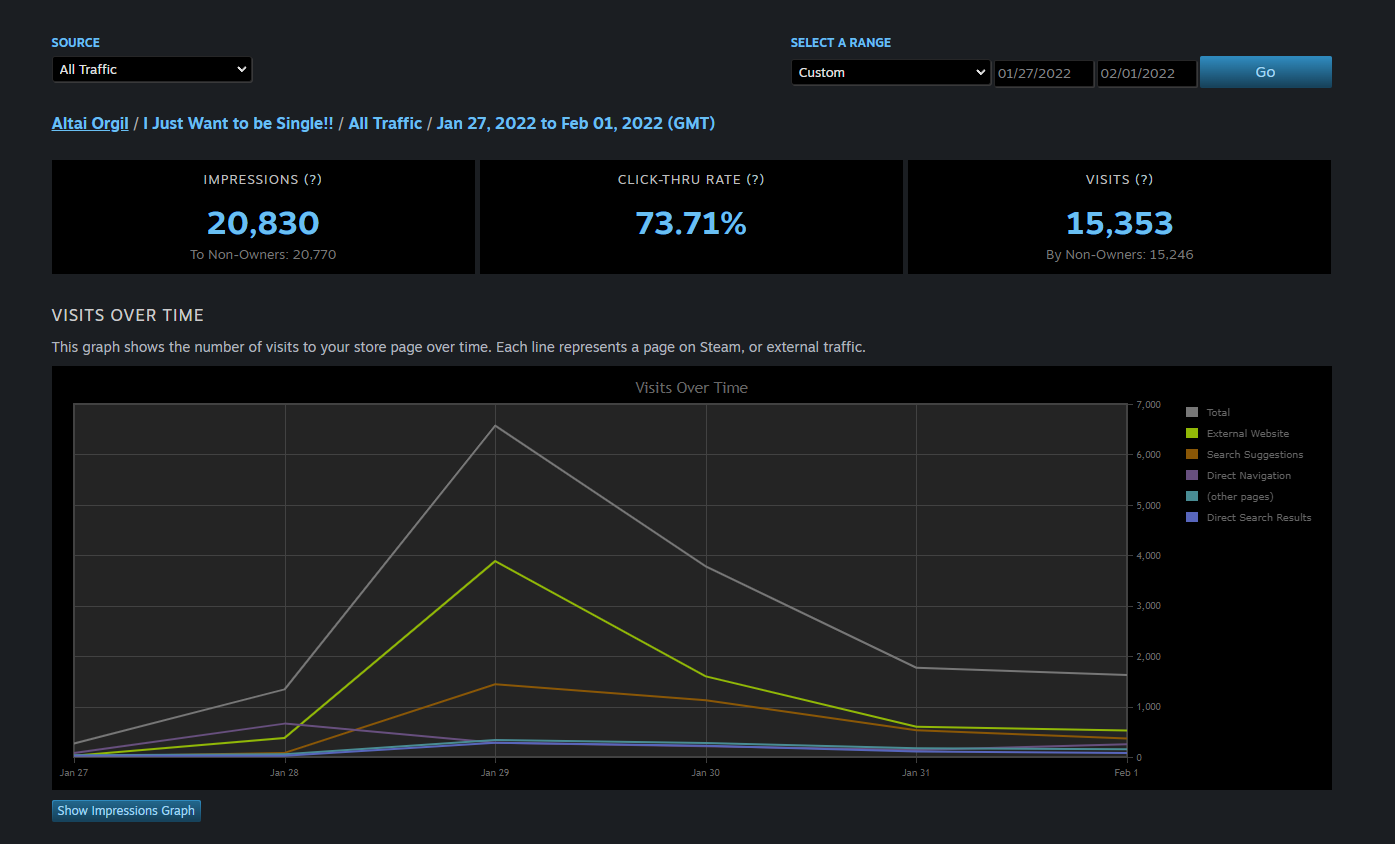Click the orange Search Suggestions legend swatch
Screen dimensions: 1395x844
[x=1192, y=454]
